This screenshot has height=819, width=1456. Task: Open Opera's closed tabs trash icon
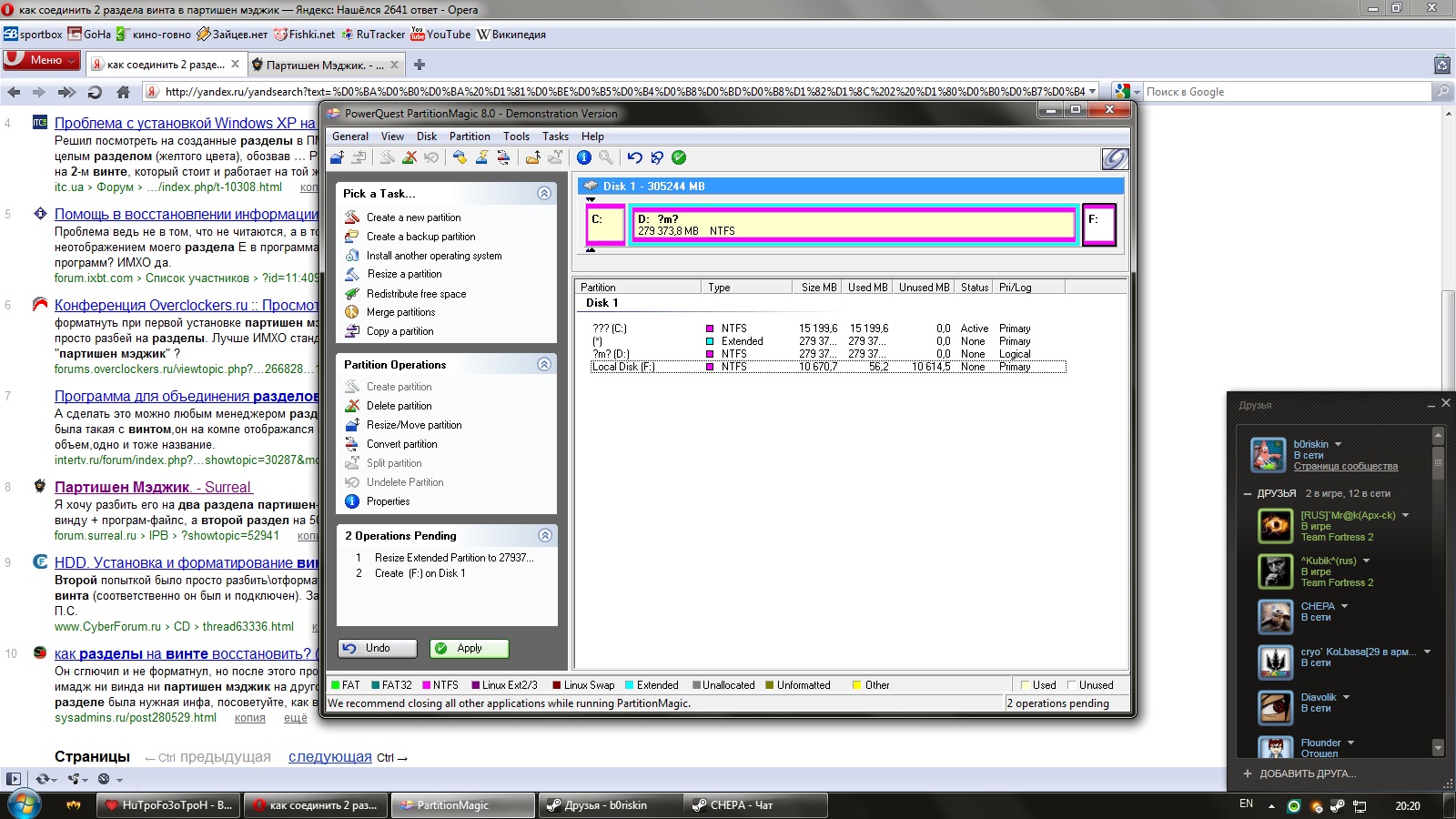point(1441,65)
